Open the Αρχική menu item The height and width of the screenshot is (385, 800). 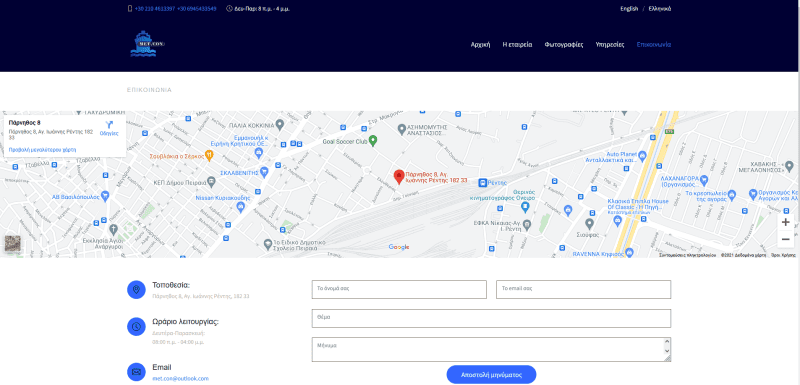tap(480, 44)
